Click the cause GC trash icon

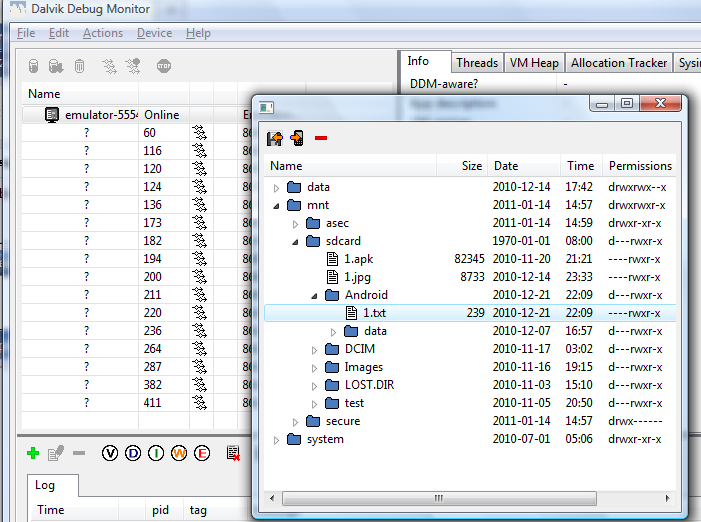[80, 66]
